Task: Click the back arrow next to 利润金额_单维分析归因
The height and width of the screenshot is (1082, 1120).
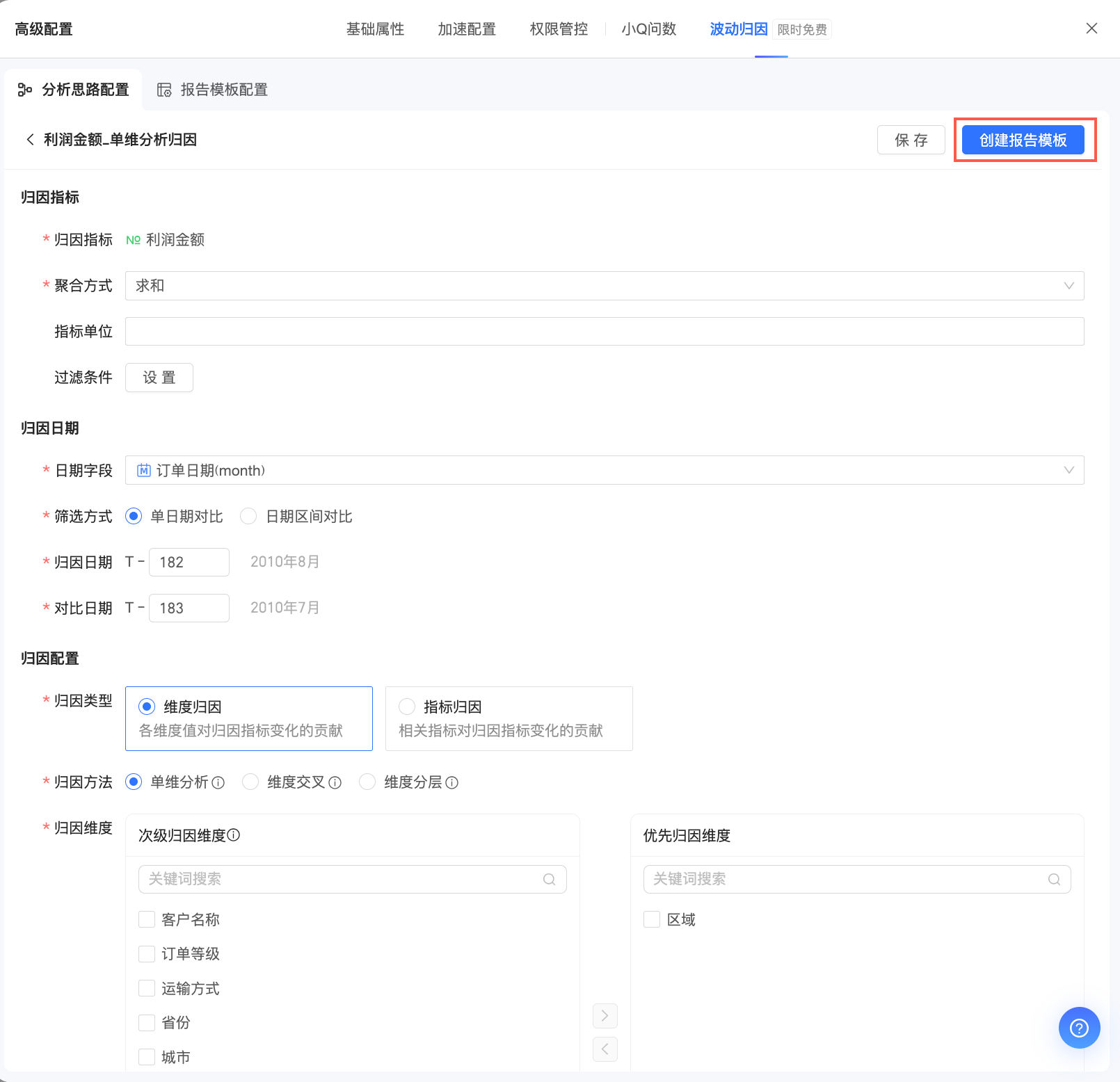Action: coord(30,140)
